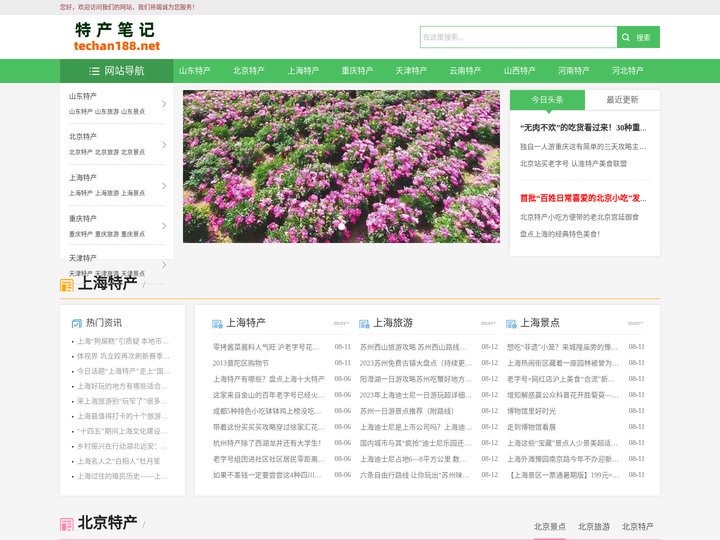Viewport: 720px width, 540px height.
Task: Open article 博物馆里好时光
Action: pos(531,411)
